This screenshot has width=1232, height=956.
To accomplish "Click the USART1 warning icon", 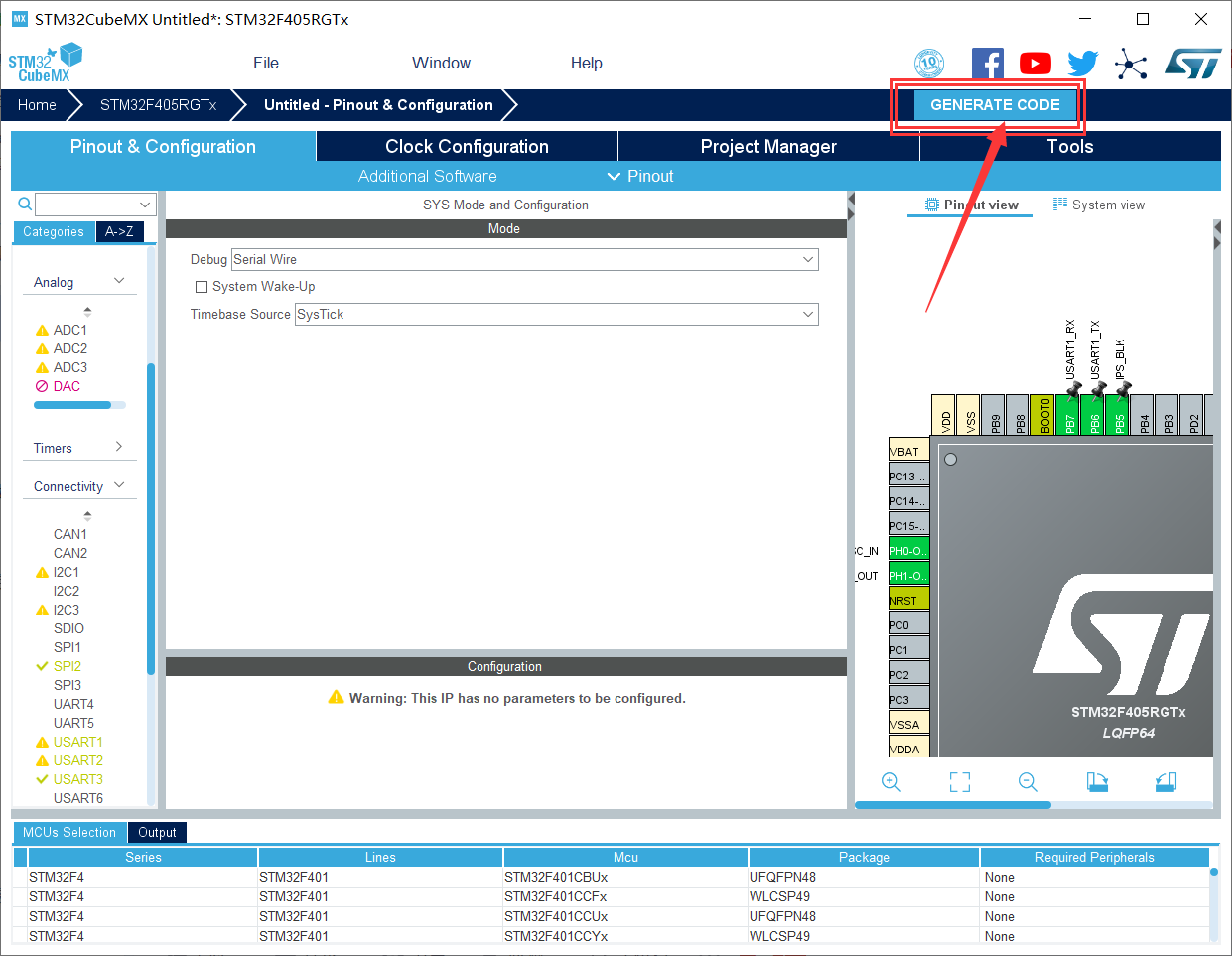I will coord(42,743).
